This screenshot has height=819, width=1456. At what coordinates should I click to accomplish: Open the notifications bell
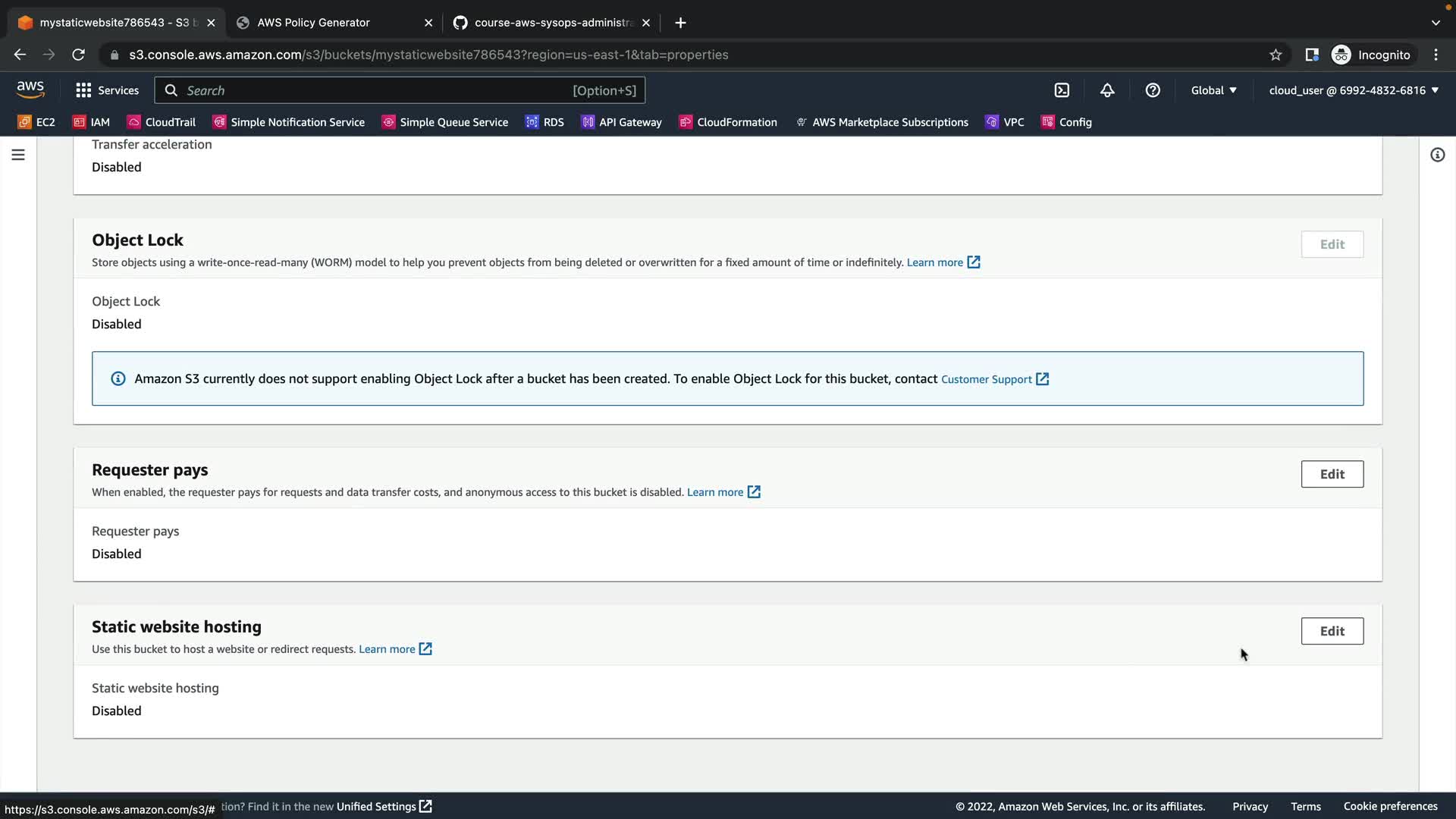click(x=1107, y=90)
